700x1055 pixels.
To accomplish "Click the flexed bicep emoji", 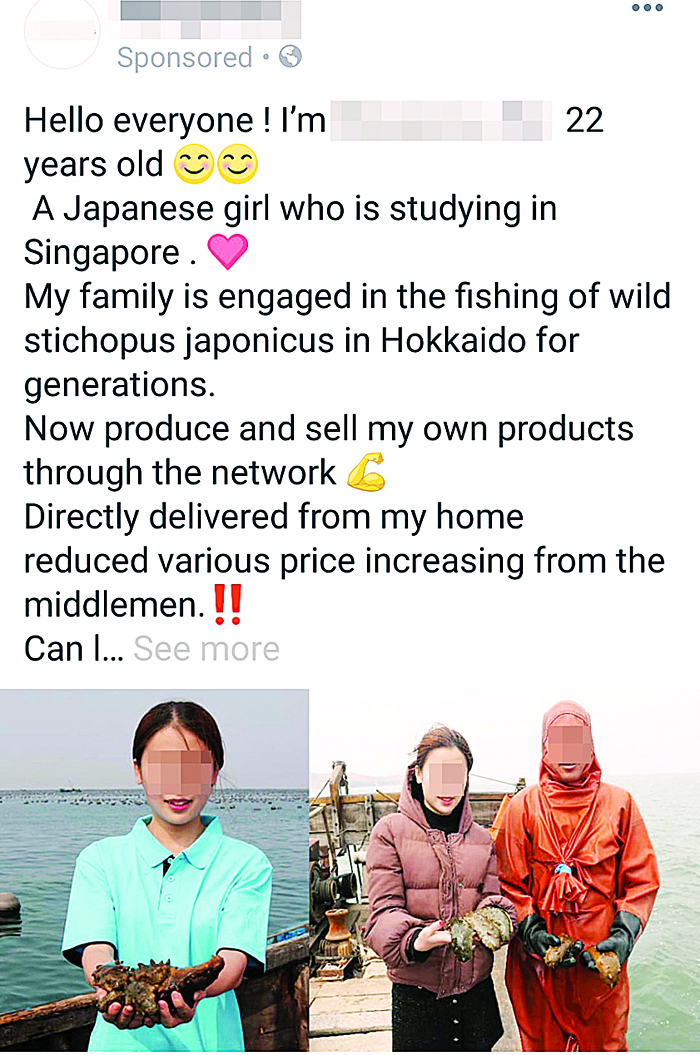I will click(366, 472).
